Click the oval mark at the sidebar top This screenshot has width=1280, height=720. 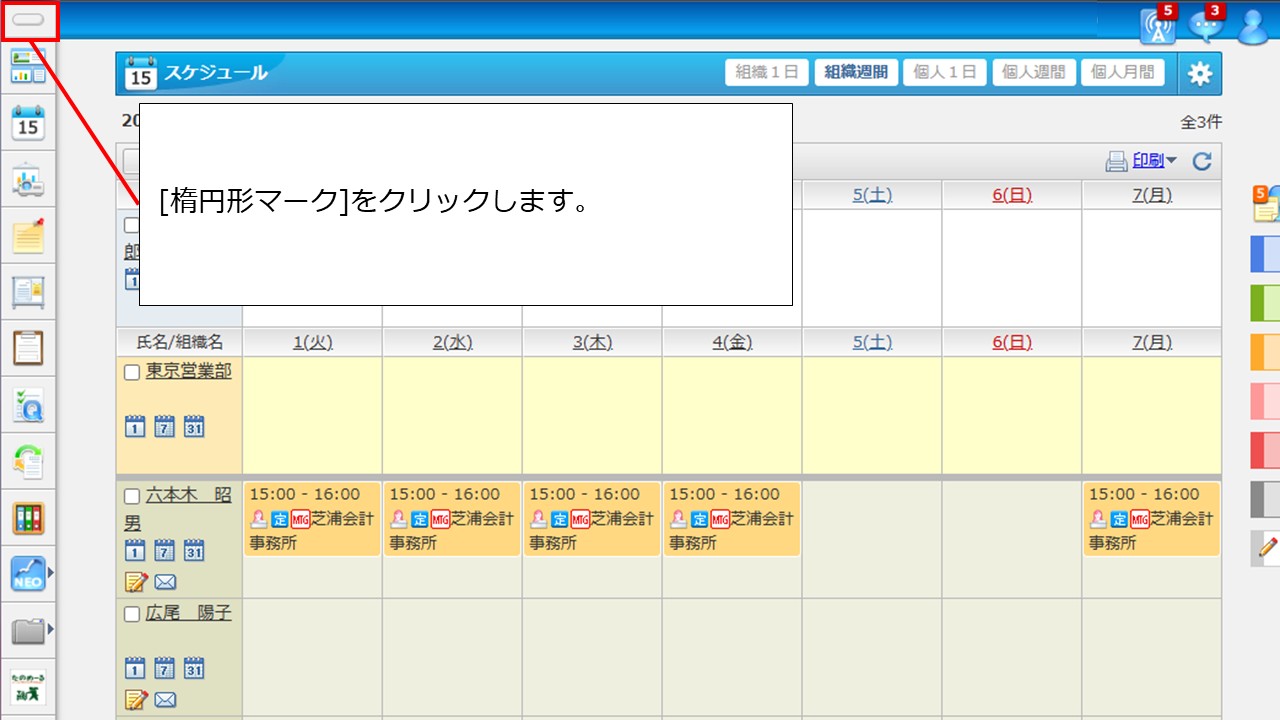click(x=28, y=19)
